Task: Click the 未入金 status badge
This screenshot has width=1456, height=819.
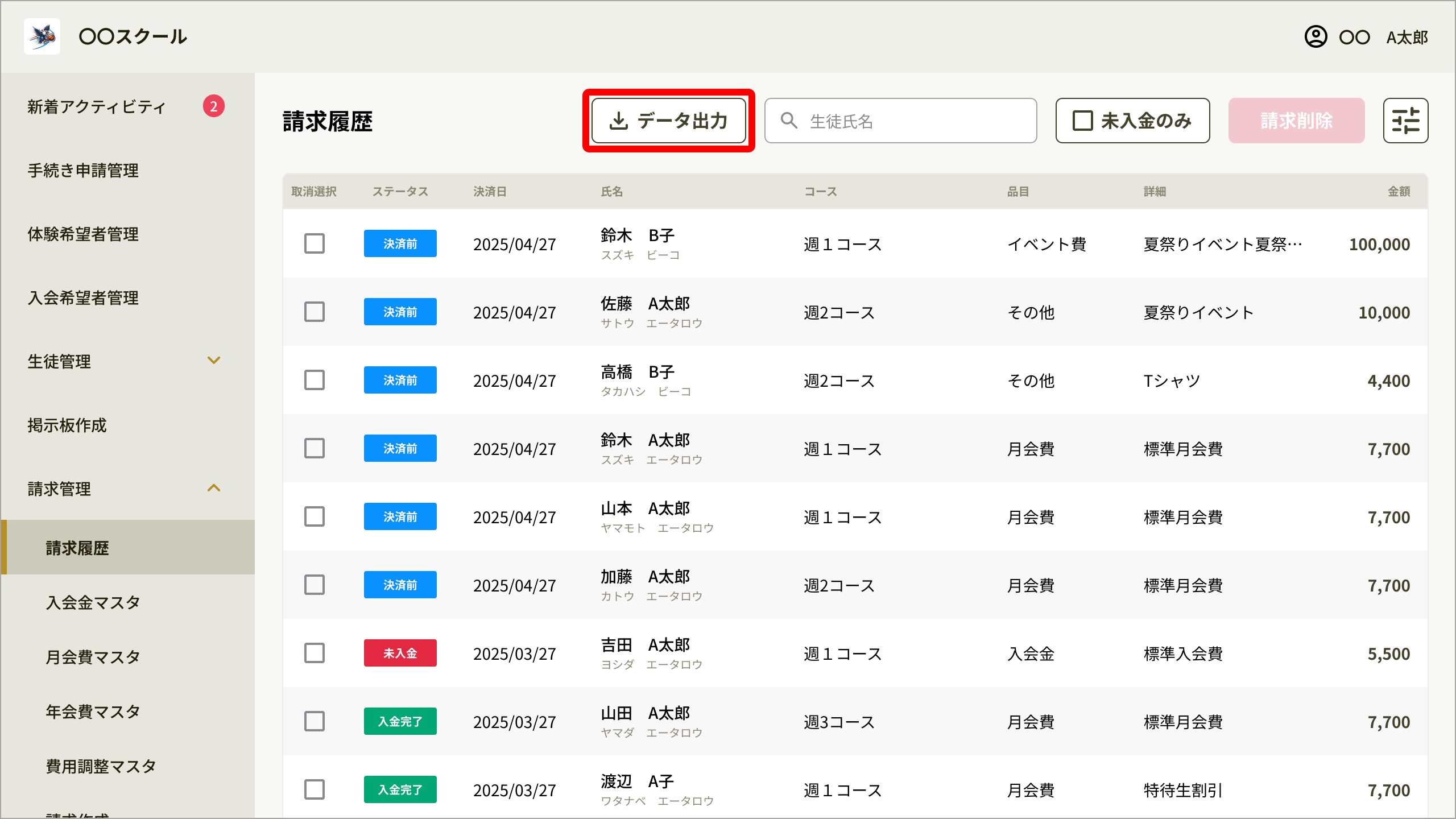Action: point(400,653)
